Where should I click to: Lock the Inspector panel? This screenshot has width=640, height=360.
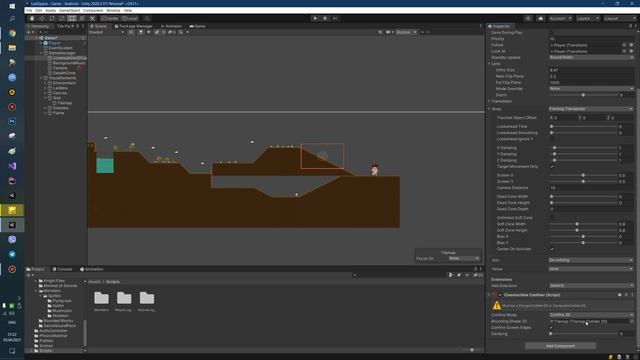pos(630,26)
